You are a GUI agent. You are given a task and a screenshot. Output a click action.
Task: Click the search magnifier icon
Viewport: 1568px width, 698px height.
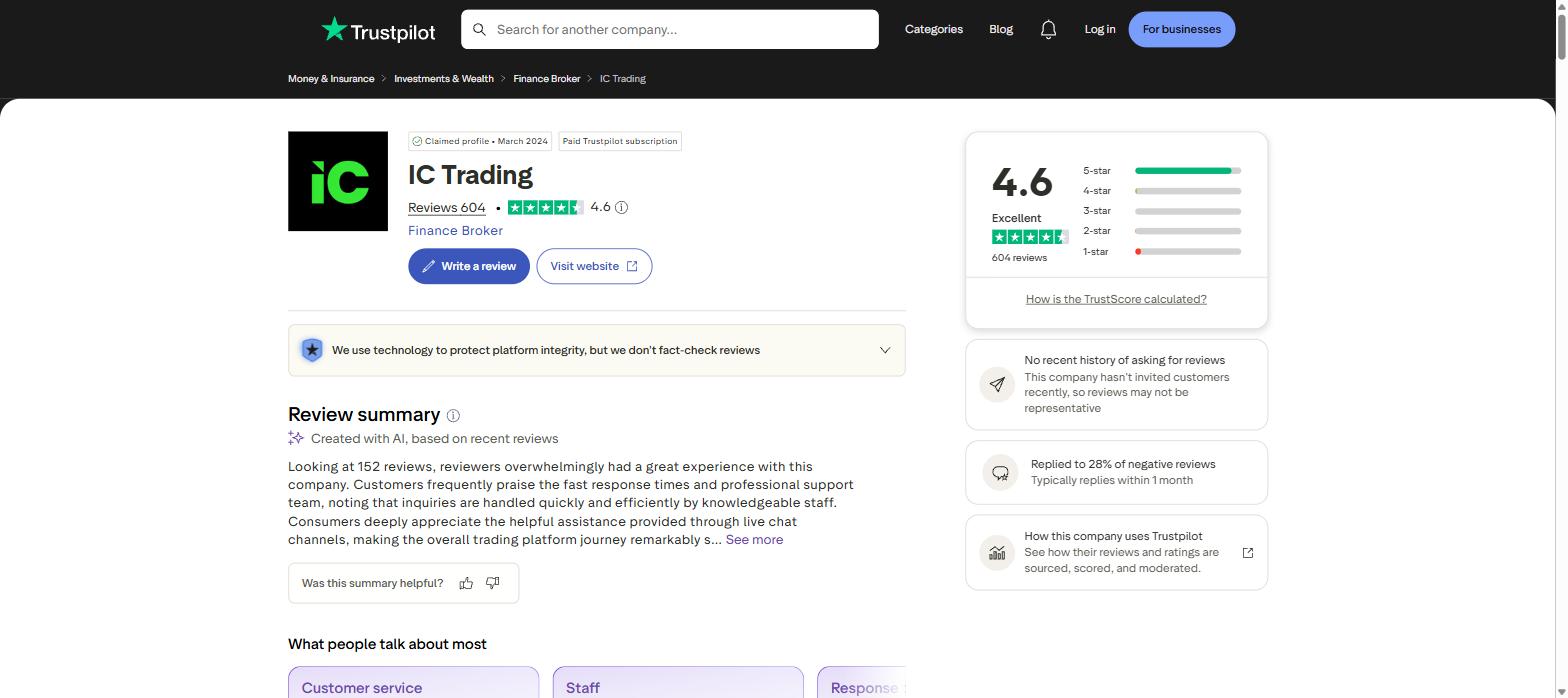(x=479, y=30)
